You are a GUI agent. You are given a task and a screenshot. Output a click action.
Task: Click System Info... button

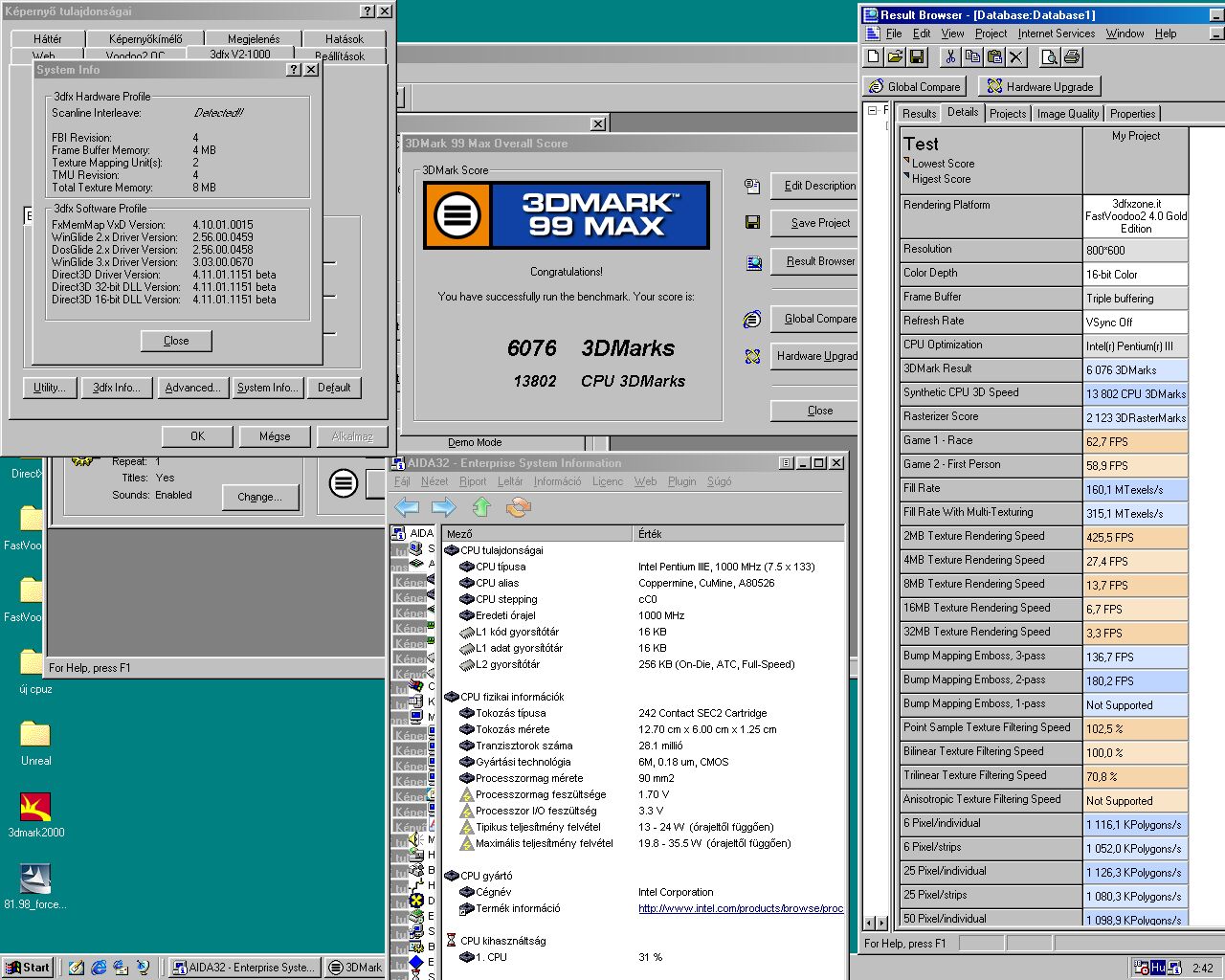pos(269,388)
